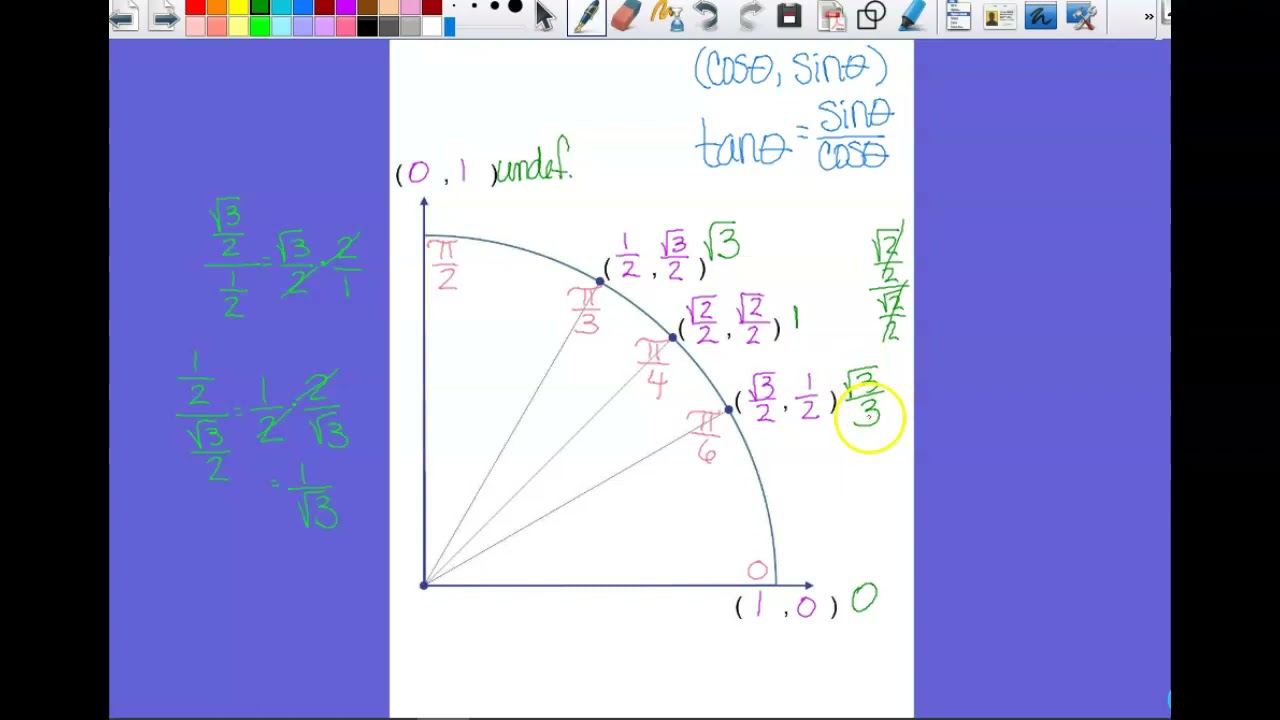Pick the orange color swatch
Image resolution: width=1280 pixels, height=720 pixels.
click(x=217, y=6)
